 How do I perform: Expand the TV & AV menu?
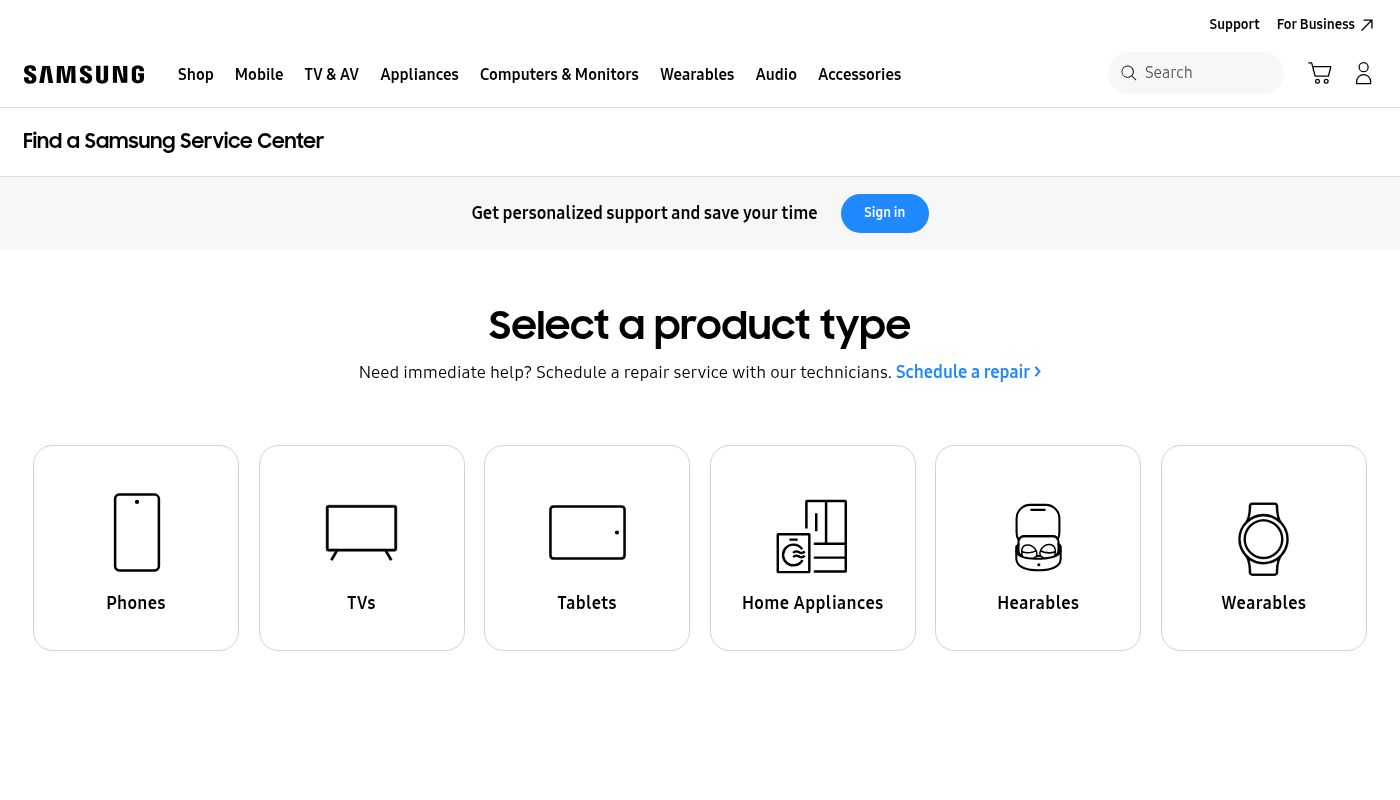coord(331,75)
